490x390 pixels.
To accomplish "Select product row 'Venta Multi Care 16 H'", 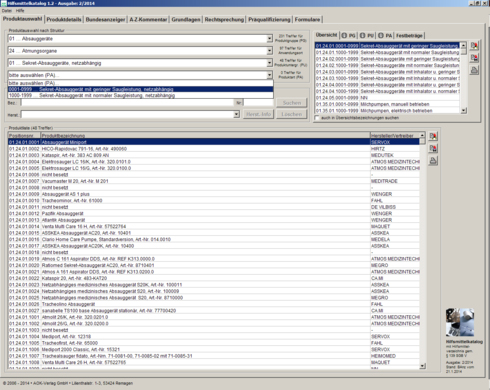I will (214, 227).
